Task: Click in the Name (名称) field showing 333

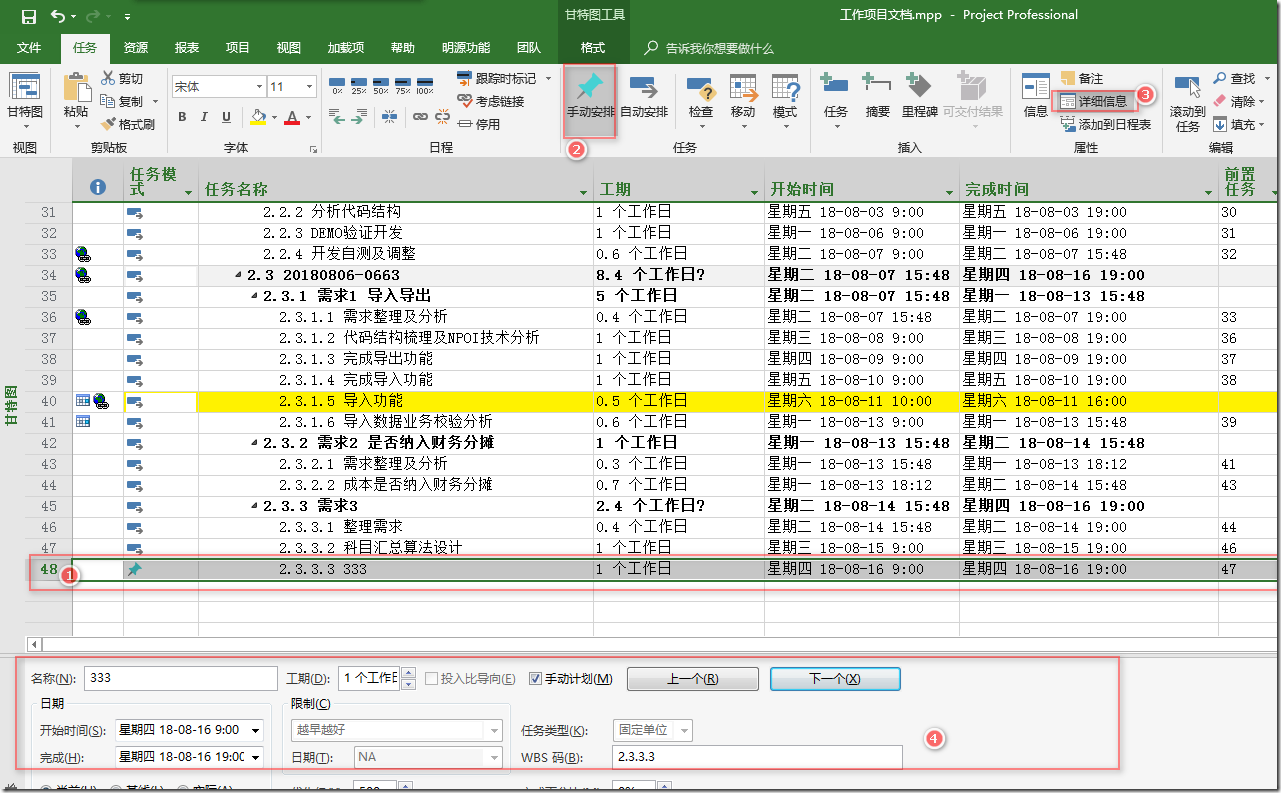Action: point(181,678)
